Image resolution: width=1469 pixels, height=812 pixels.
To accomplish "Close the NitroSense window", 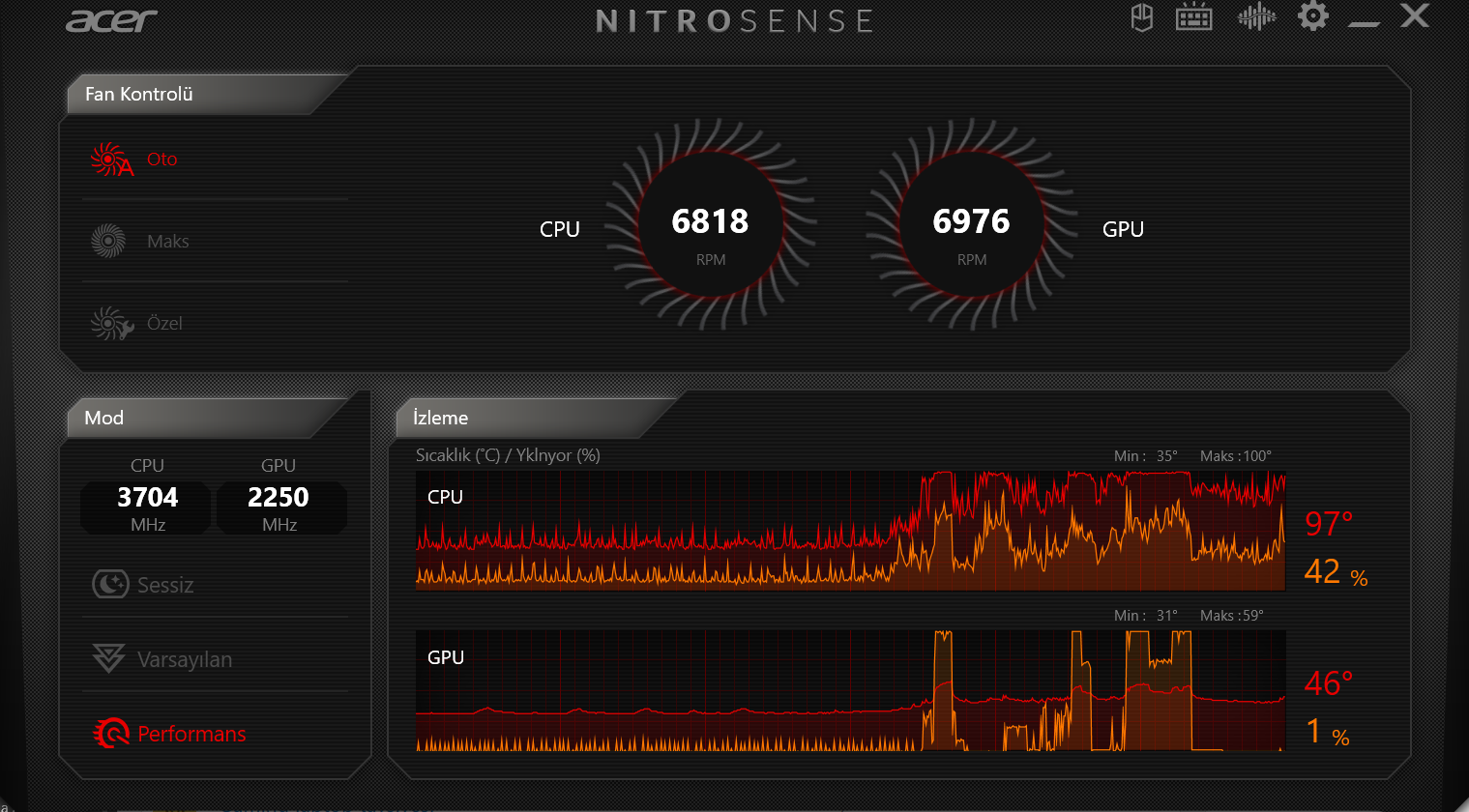I will click(1415, 15).
